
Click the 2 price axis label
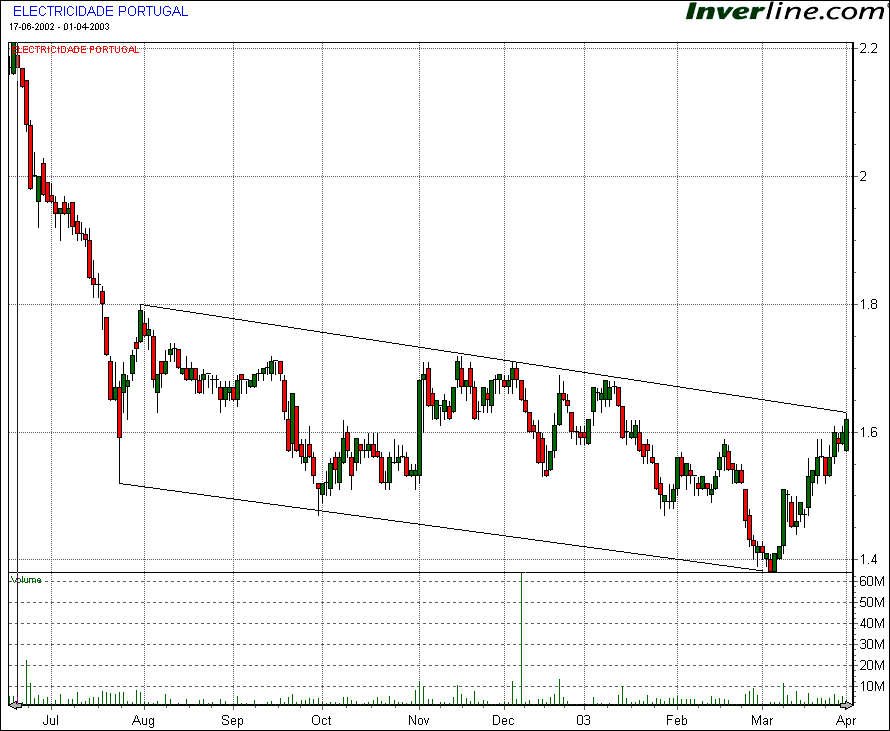coord(864,177)
